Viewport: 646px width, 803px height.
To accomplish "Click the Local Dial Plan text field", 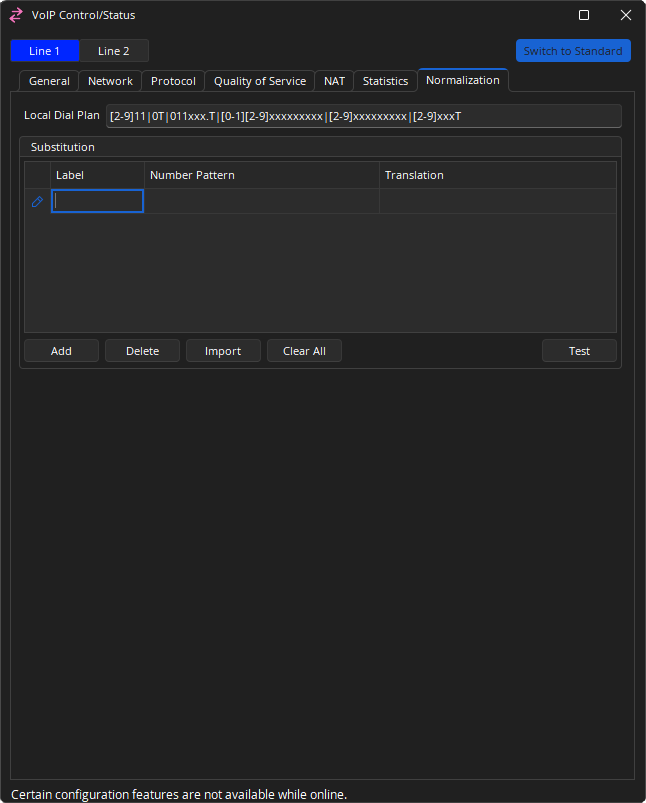I will [x=363, y=116].
